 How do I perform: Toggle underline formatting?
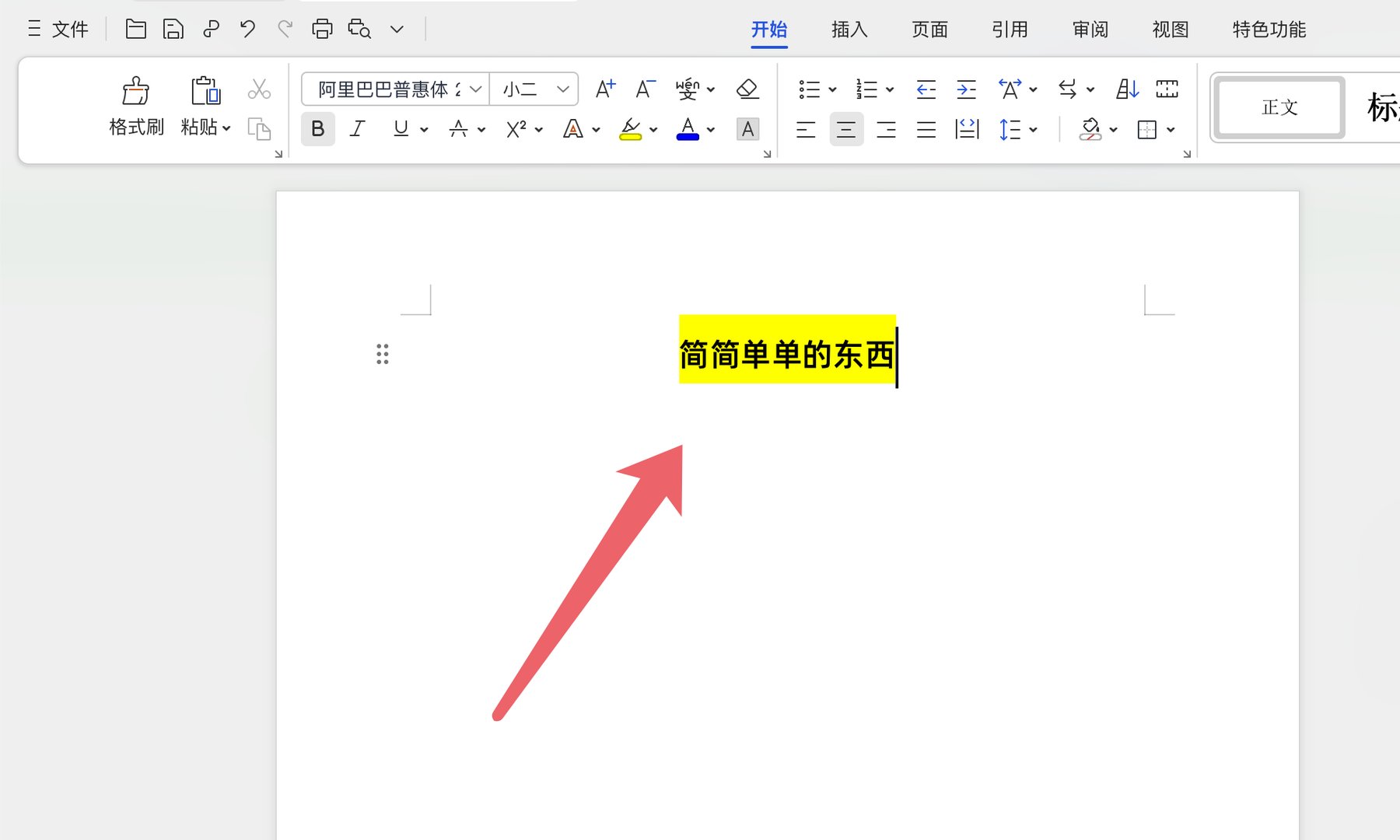(399, 129)
